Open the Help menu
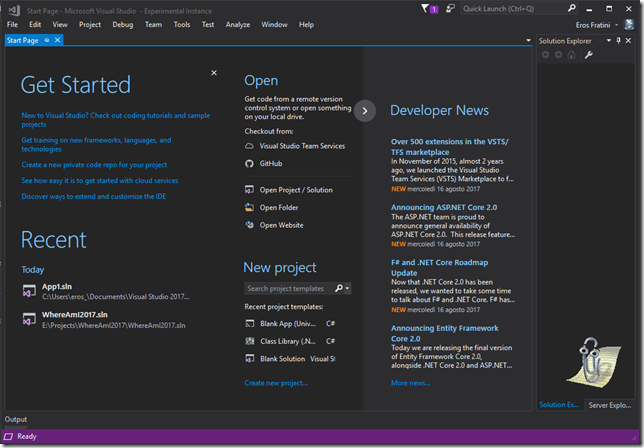Viewport: 644px width, 448px height. tap(306, 25)
